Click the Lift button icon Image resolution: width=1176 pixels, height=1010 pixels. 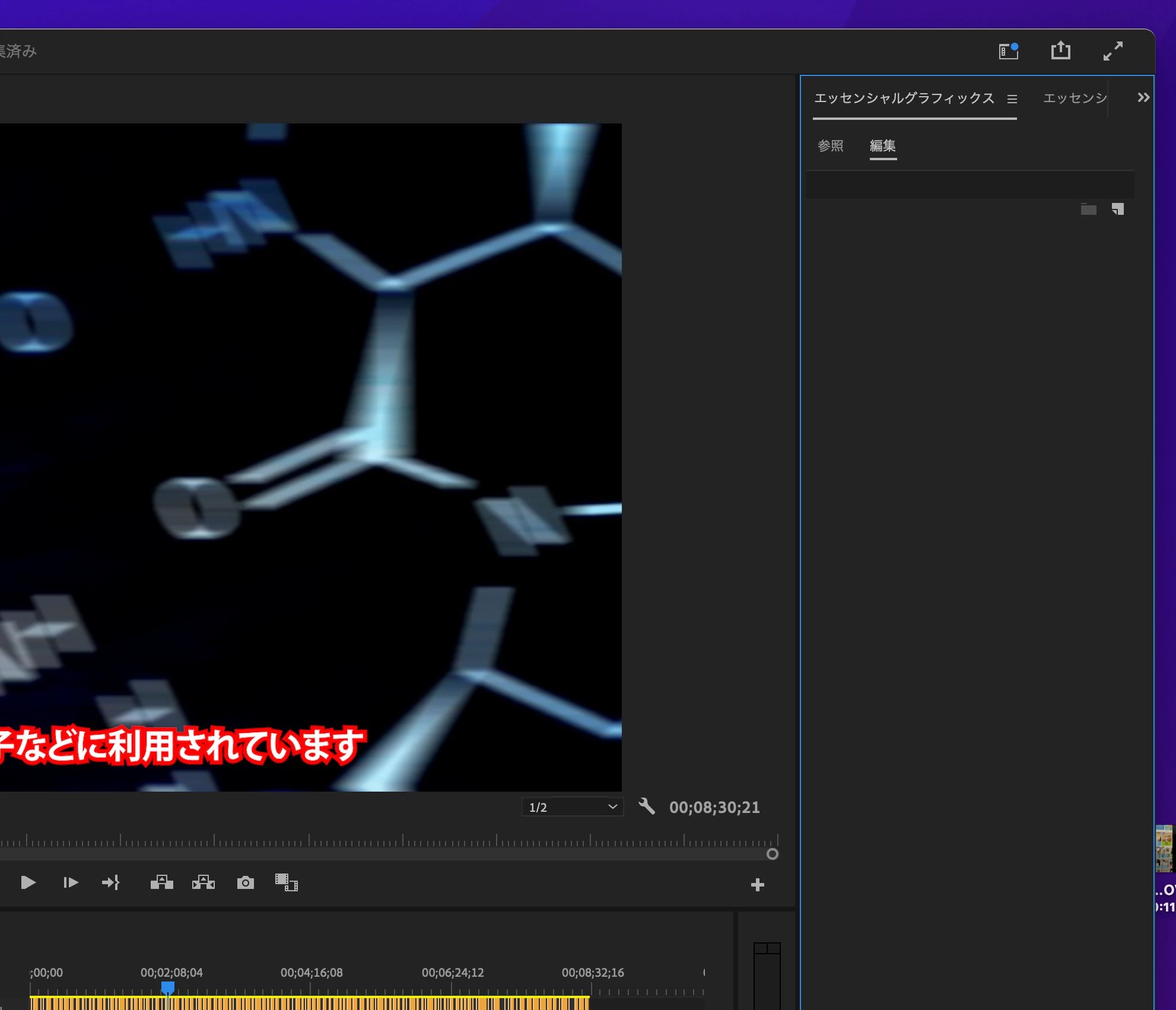click(x=161, y=883)
